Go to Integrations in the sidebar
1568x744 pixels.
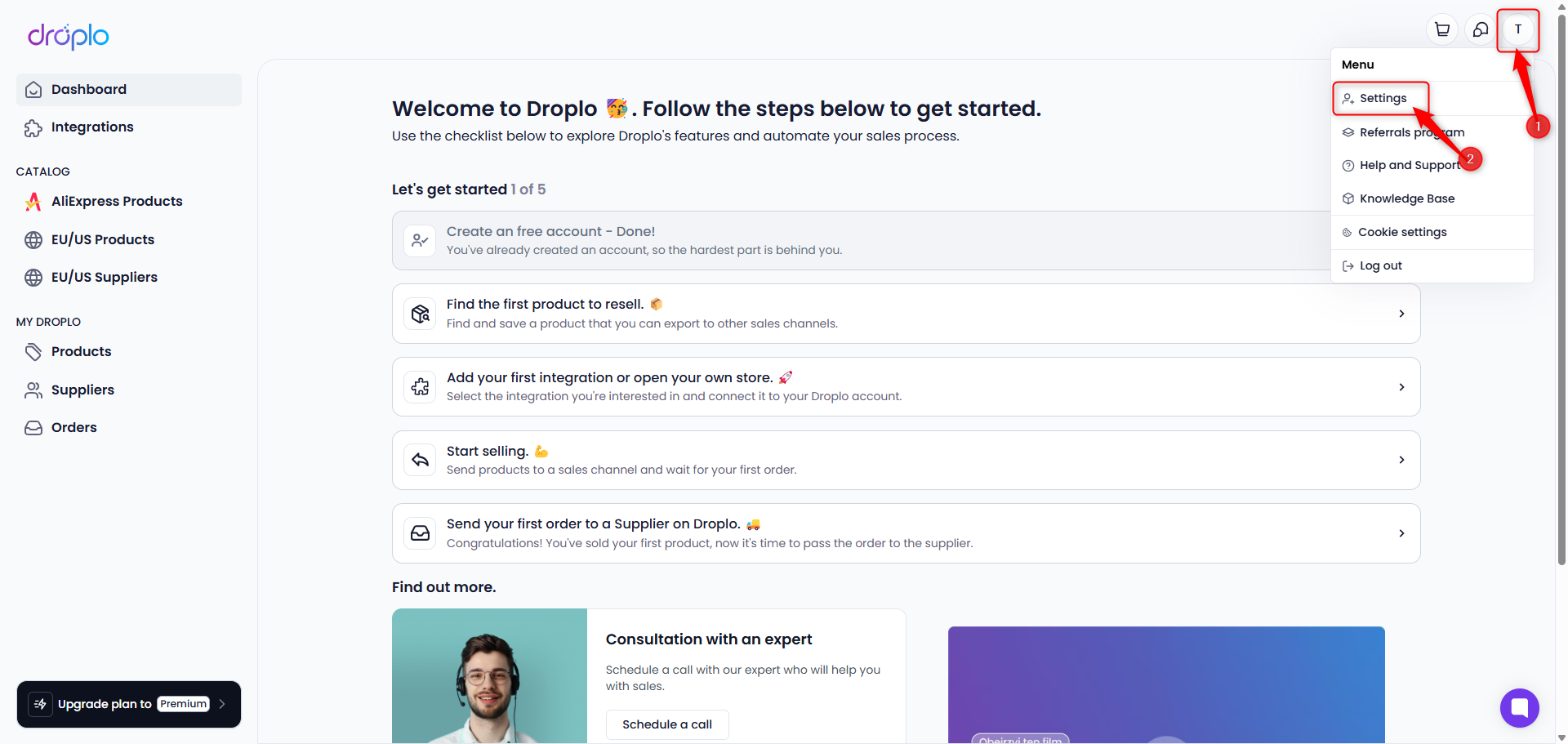[129, 127]
